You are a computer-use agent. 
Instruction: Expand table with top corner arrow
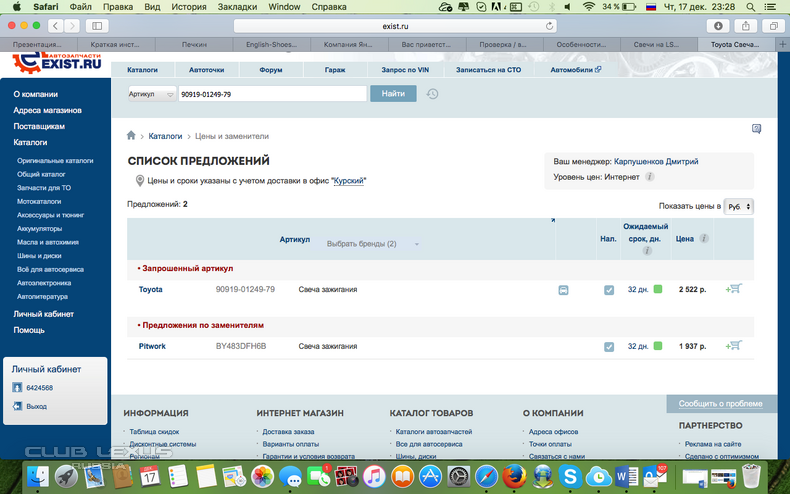click(x=552, y=220)
